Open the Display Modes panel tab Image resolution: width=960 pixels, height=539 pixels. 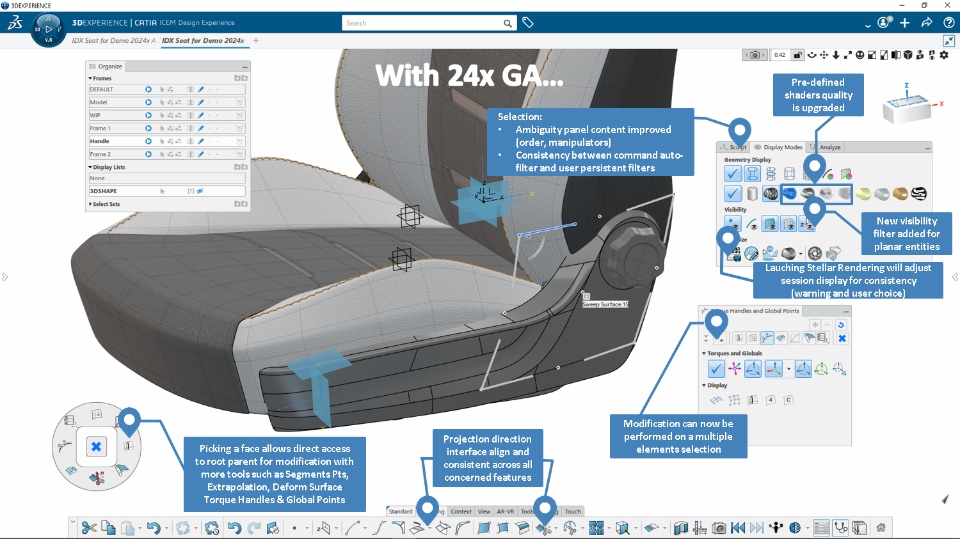tap(778, 147)
